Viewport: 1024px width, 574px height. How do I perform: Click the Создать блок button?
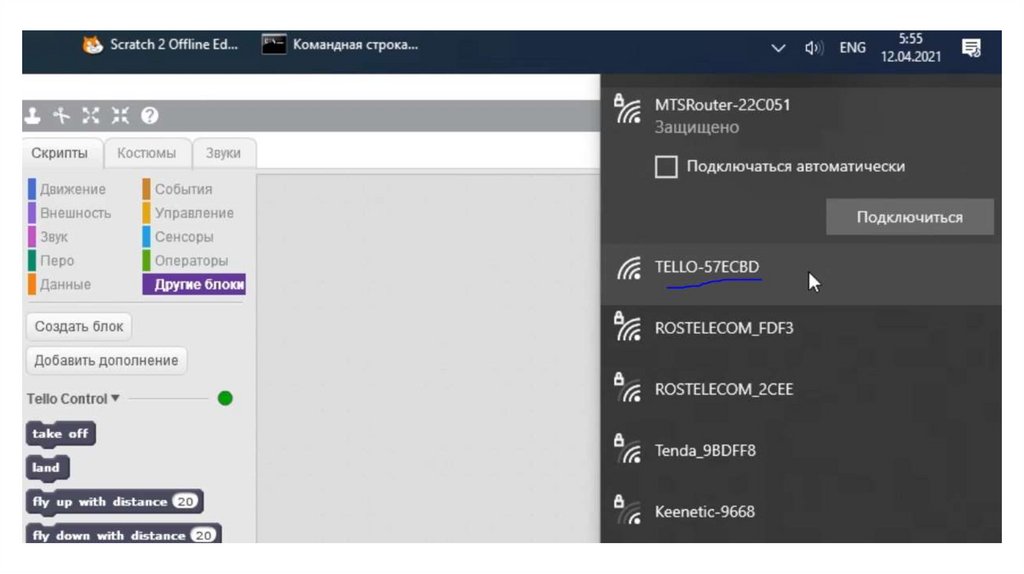79,327
